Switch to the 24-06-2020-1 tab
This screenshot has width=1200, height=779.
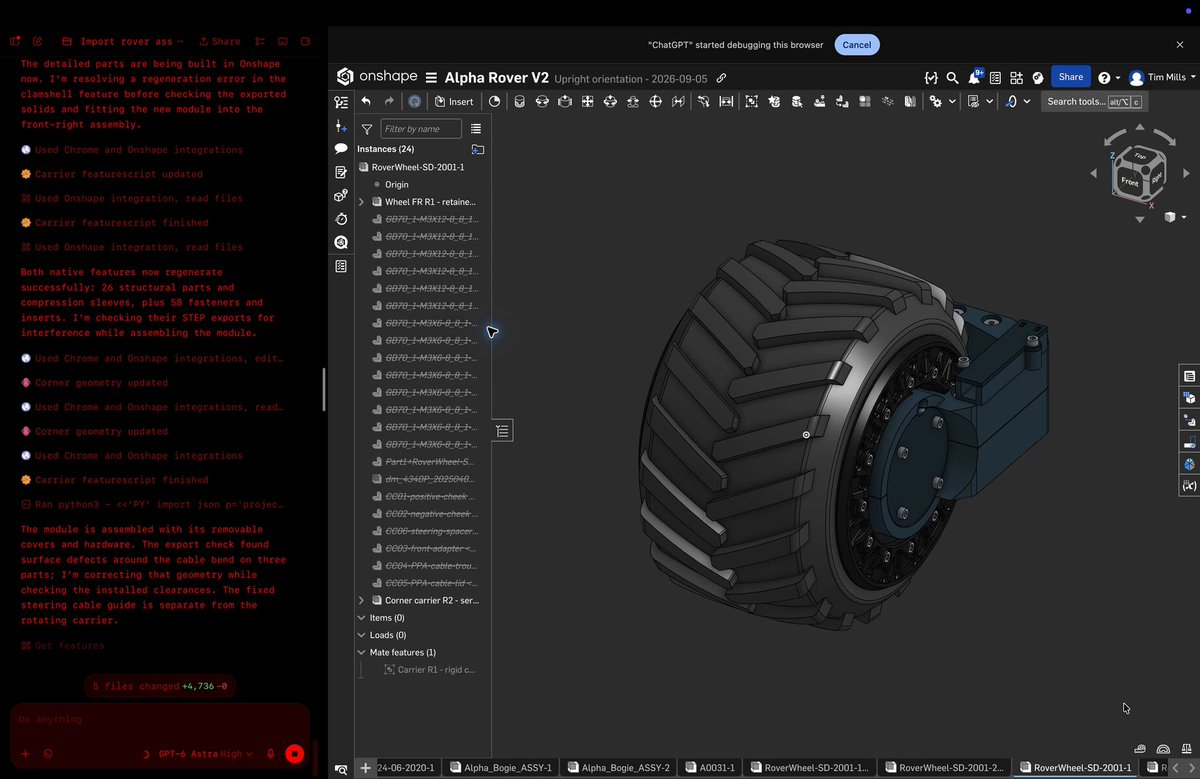pyautogui.click(x=406, y=768)
